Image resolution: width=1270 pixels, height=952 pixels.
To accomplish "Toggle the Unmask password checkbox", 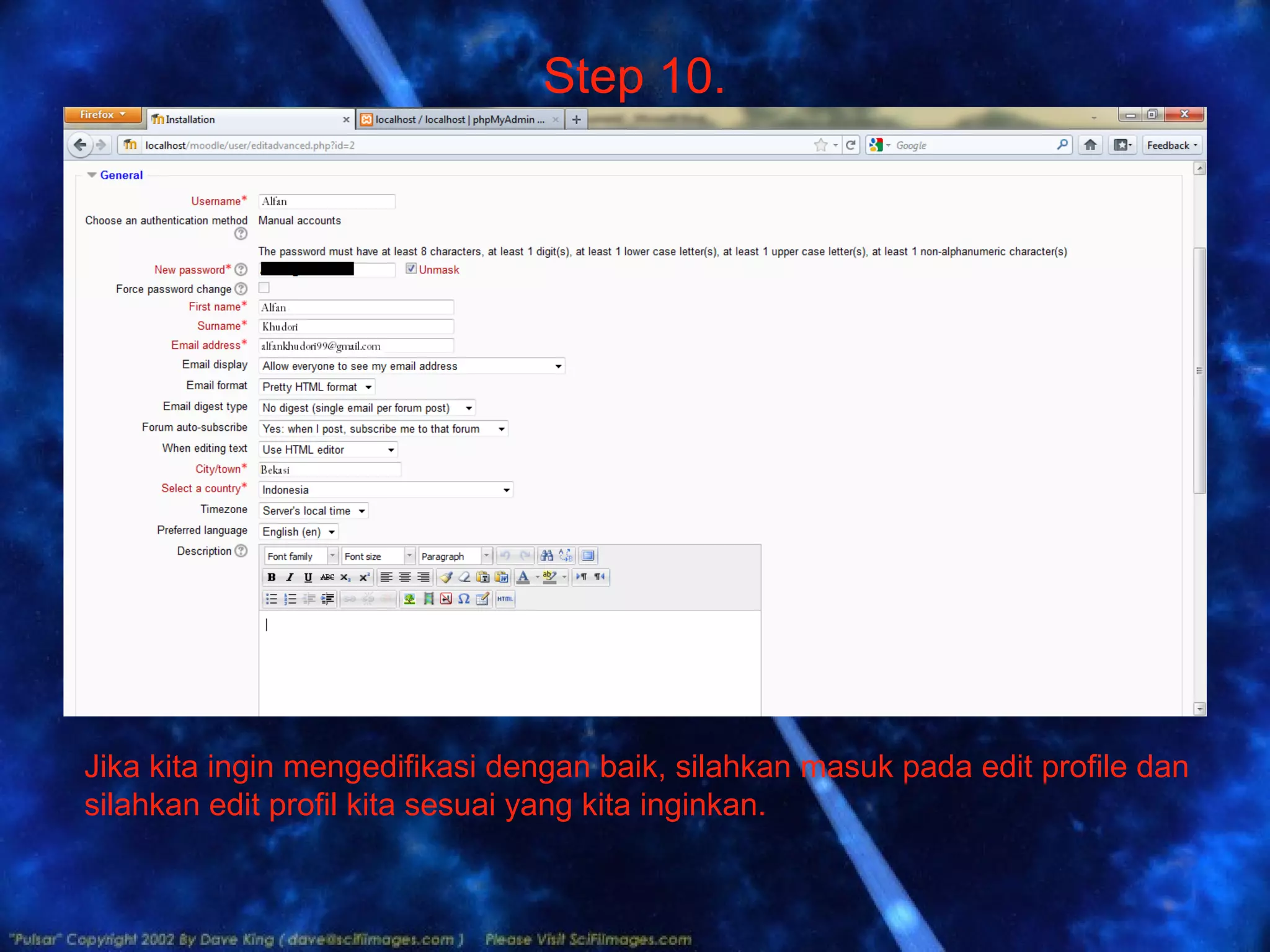I will point(411,268).
